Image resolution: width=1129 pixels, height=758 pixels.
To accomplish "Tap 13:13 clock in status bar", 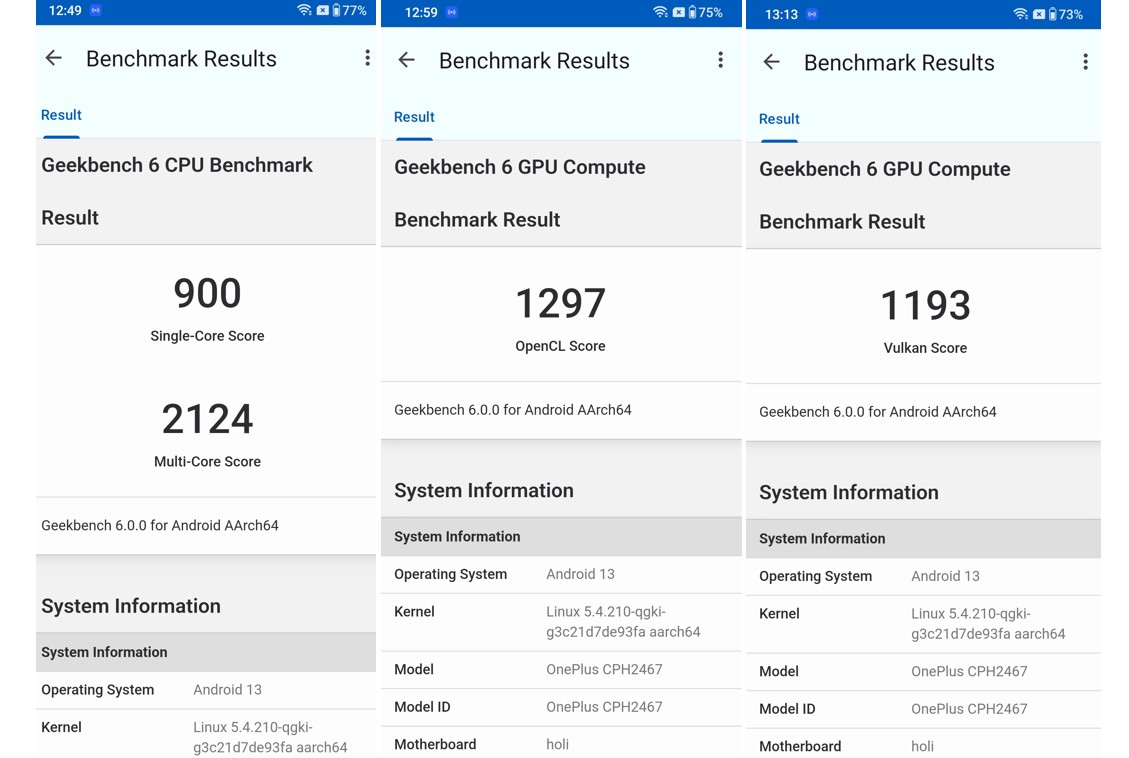I will click(x=781, y=14).
